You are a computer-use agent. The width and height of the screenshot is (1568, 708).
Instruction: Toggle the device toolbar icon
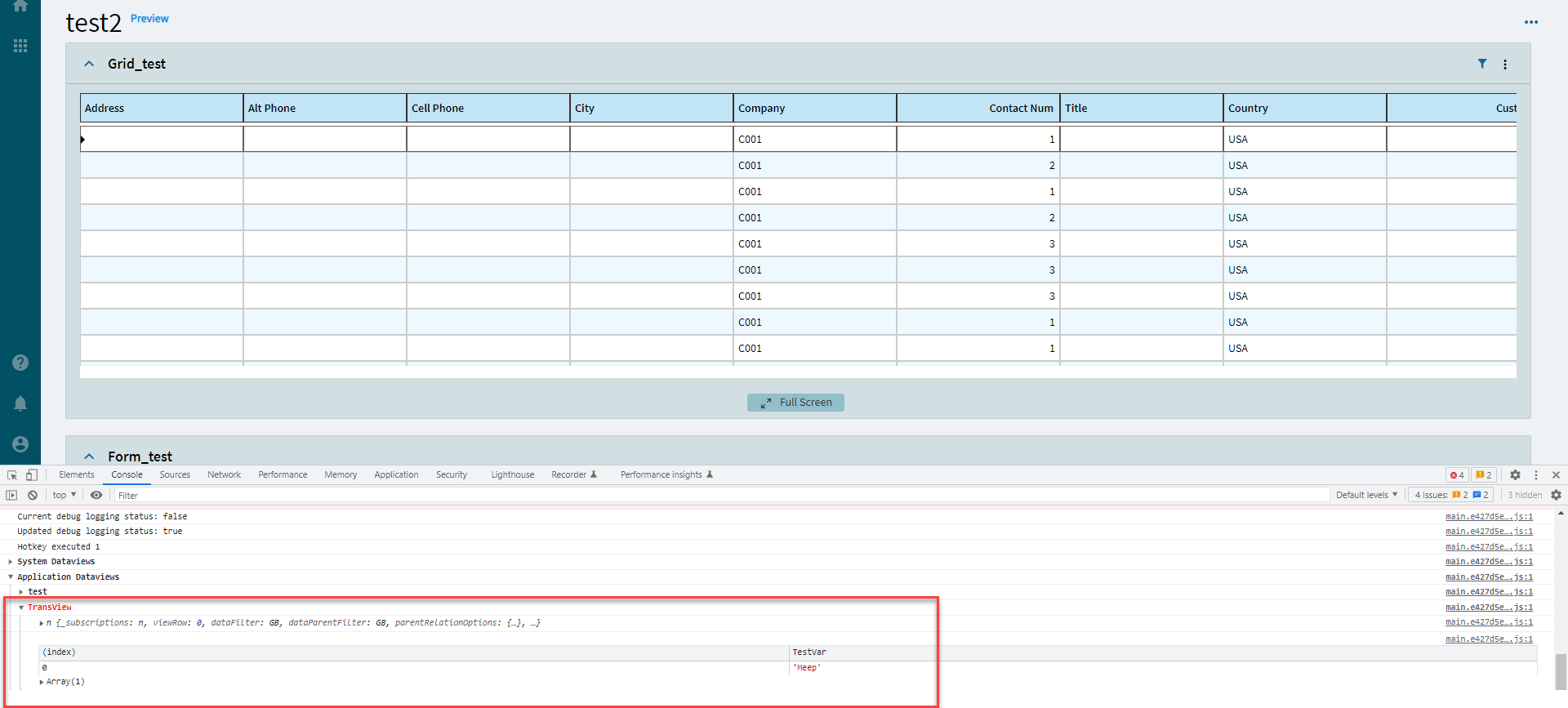click(32, 474)
